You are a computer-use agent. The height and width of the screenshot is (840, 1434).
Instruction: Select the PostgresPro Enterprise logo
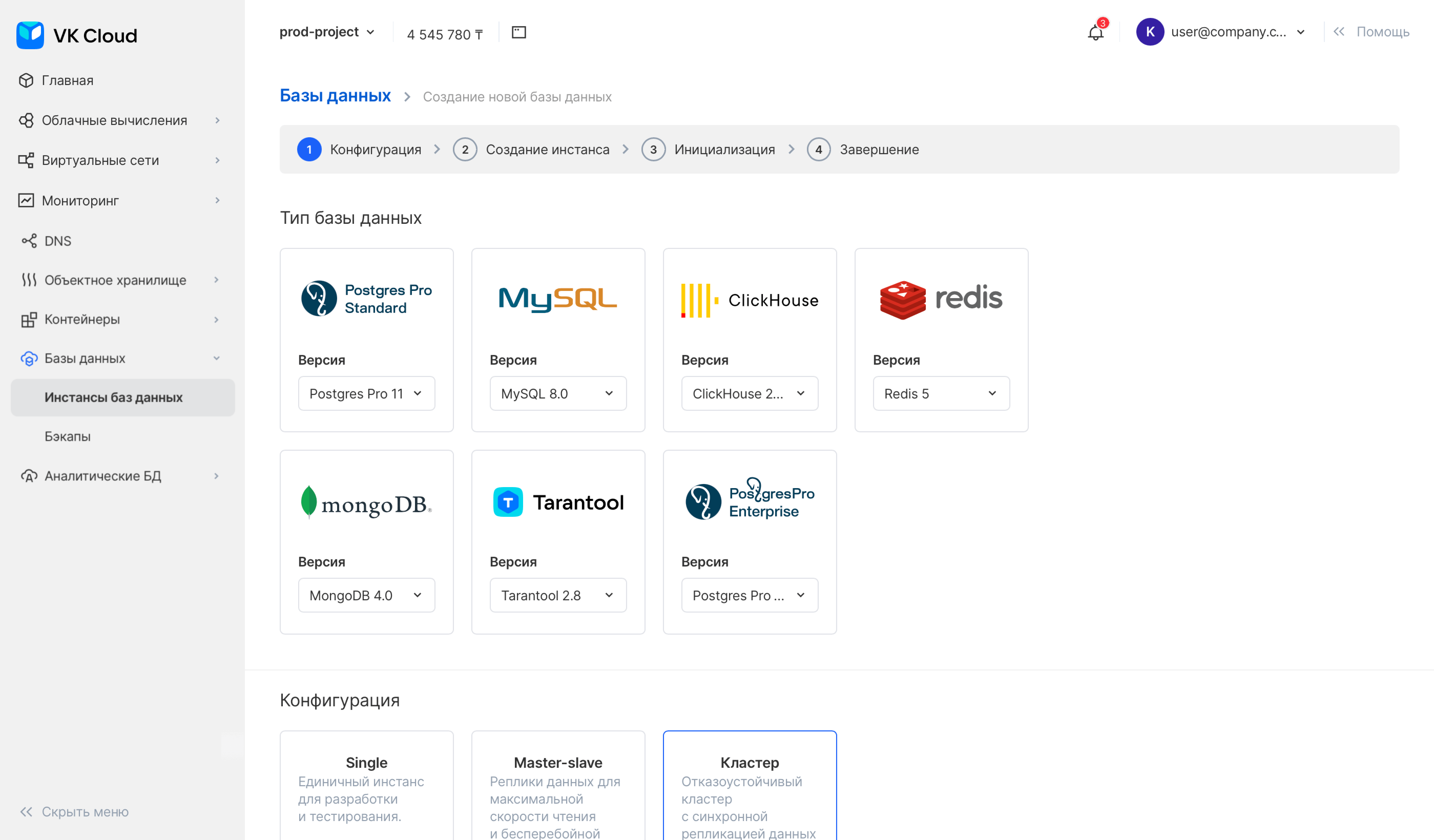pyautogui.click(x=750, y=499)
